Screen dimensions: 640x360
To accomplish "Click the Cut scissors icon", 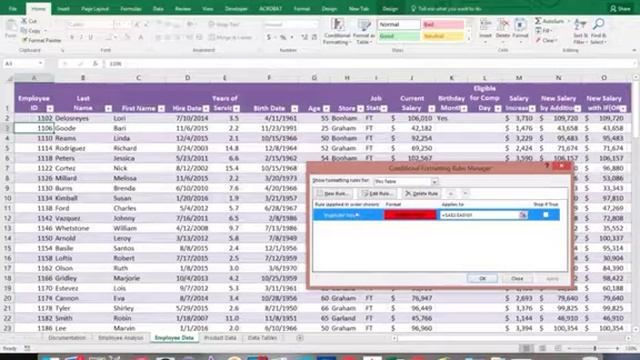I will tap(24, 21).
